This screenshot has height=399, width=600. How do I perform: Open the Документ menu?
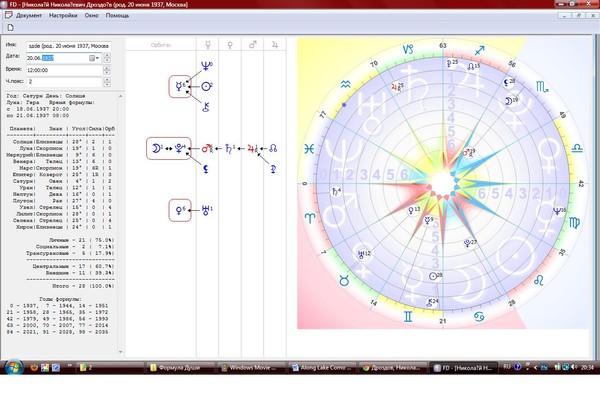[x=29, y=16]
